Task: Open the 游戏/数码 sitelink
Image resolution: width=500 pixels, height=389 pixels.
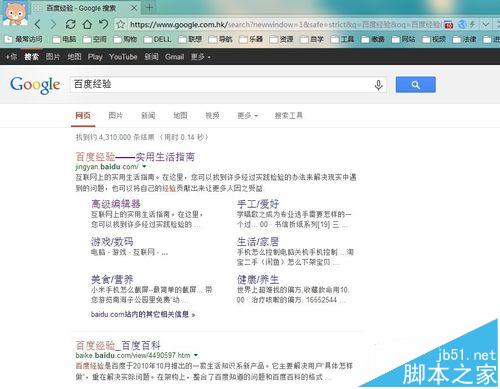Action: pyautogui.click(x=112, y=241)
